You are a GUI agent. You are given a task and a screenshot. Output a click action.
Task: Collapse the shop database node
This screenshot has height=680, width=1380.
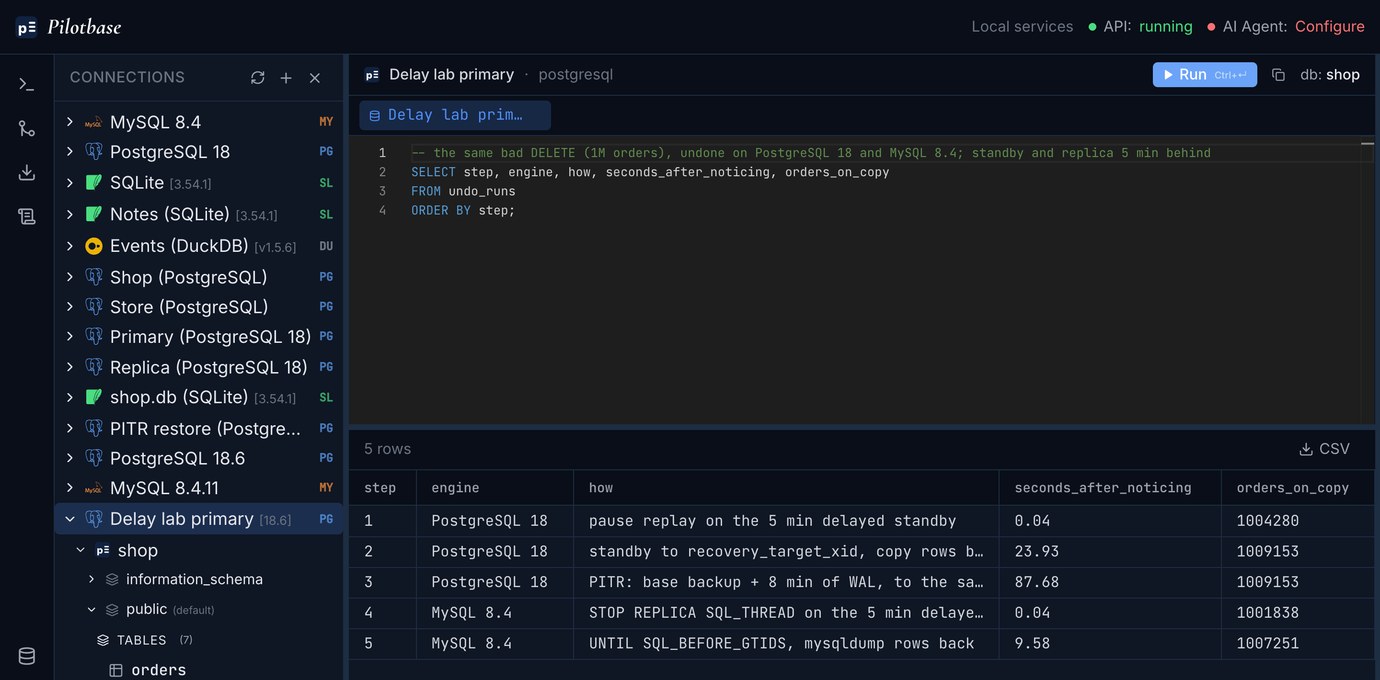pos(81,550)
